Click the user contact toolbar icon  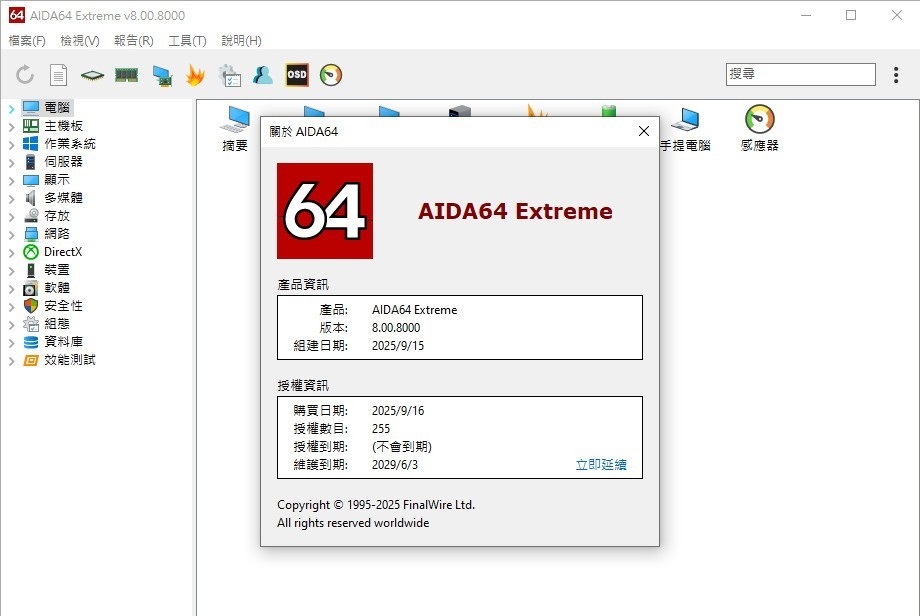coord(263,75)
